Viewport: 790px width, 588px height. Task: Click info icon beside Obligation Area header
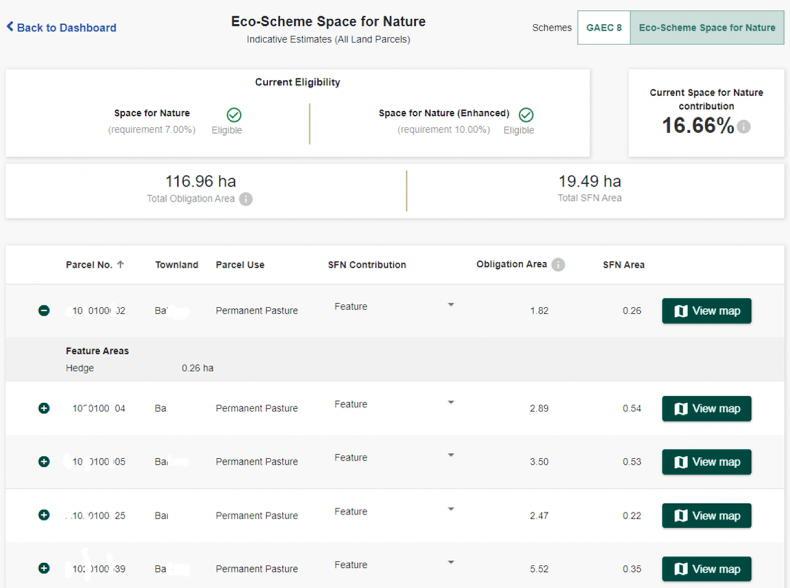tap(558, 265)
